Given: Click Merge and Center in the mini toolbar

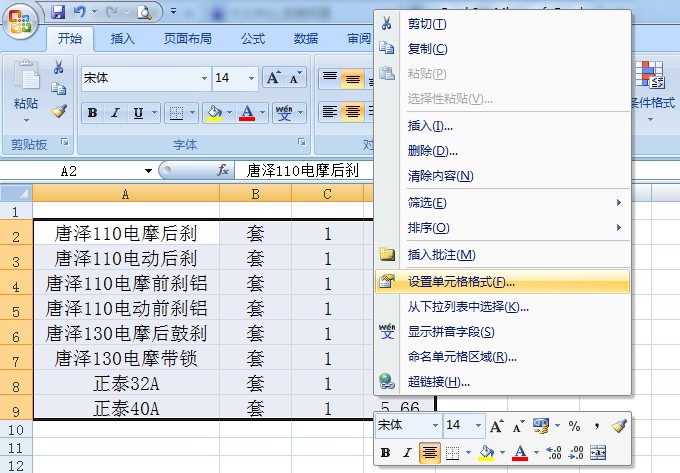Looking at the screenshot, I should (x=598, y=453).
